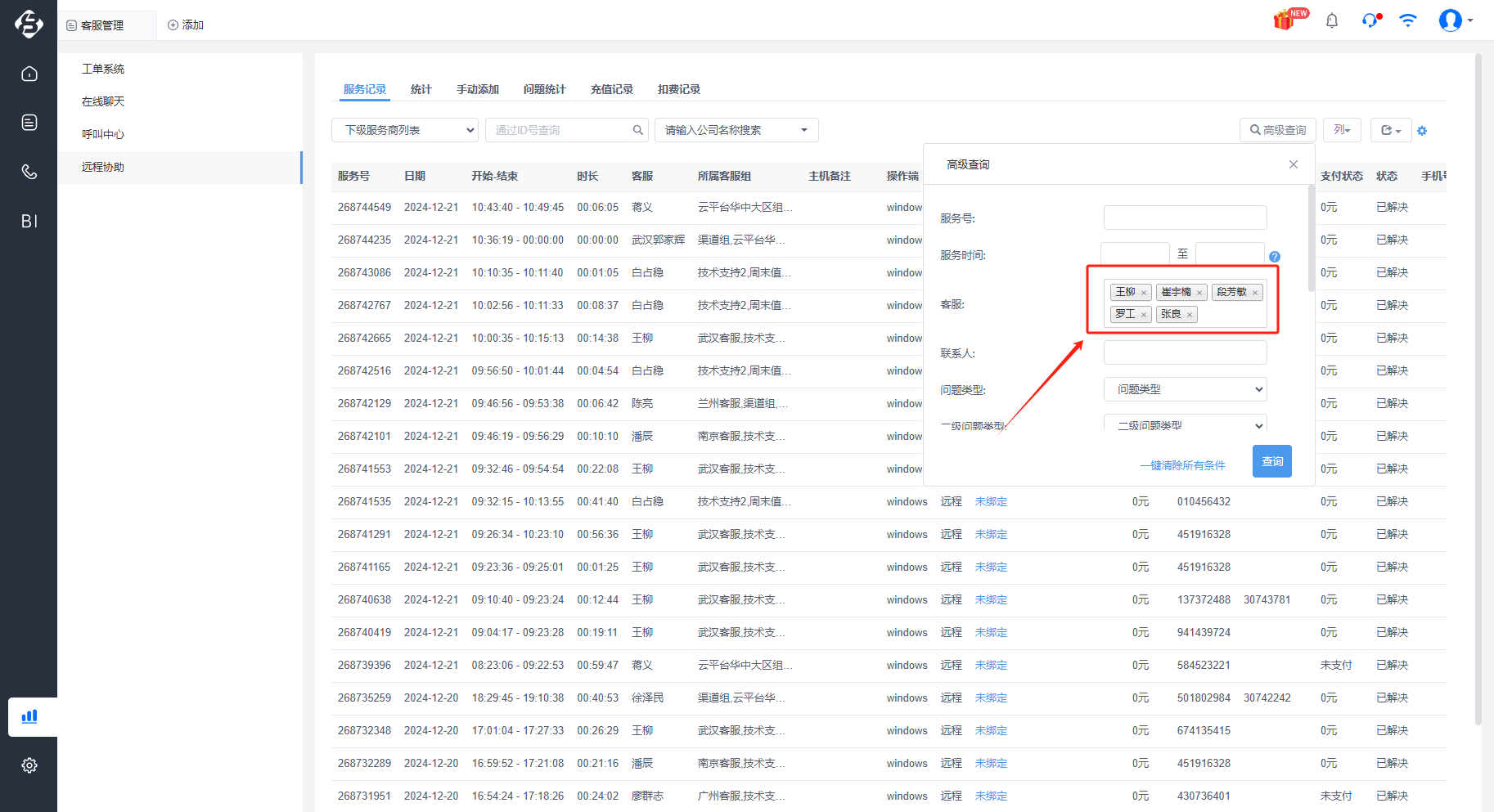Click the Wi-Fi status icon
This screenshot has width=1494, height=812.
click(1408, 20)
